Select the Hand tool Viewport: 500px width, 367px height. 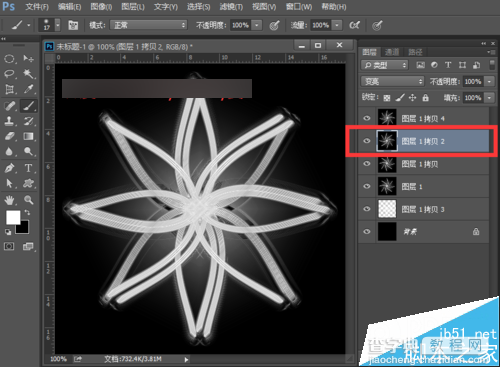click(9, 200)
